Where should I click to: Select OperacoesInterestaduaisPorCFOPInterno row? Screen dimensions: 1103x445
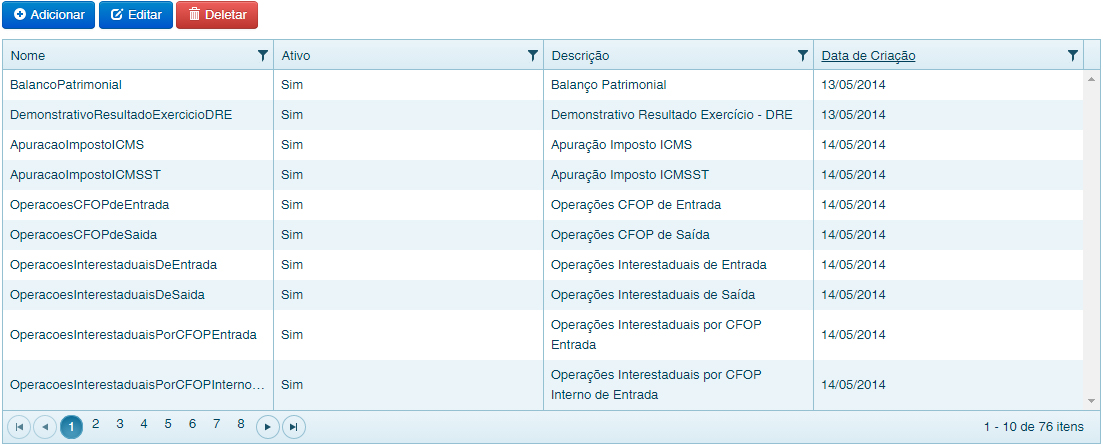pos(542,385)
